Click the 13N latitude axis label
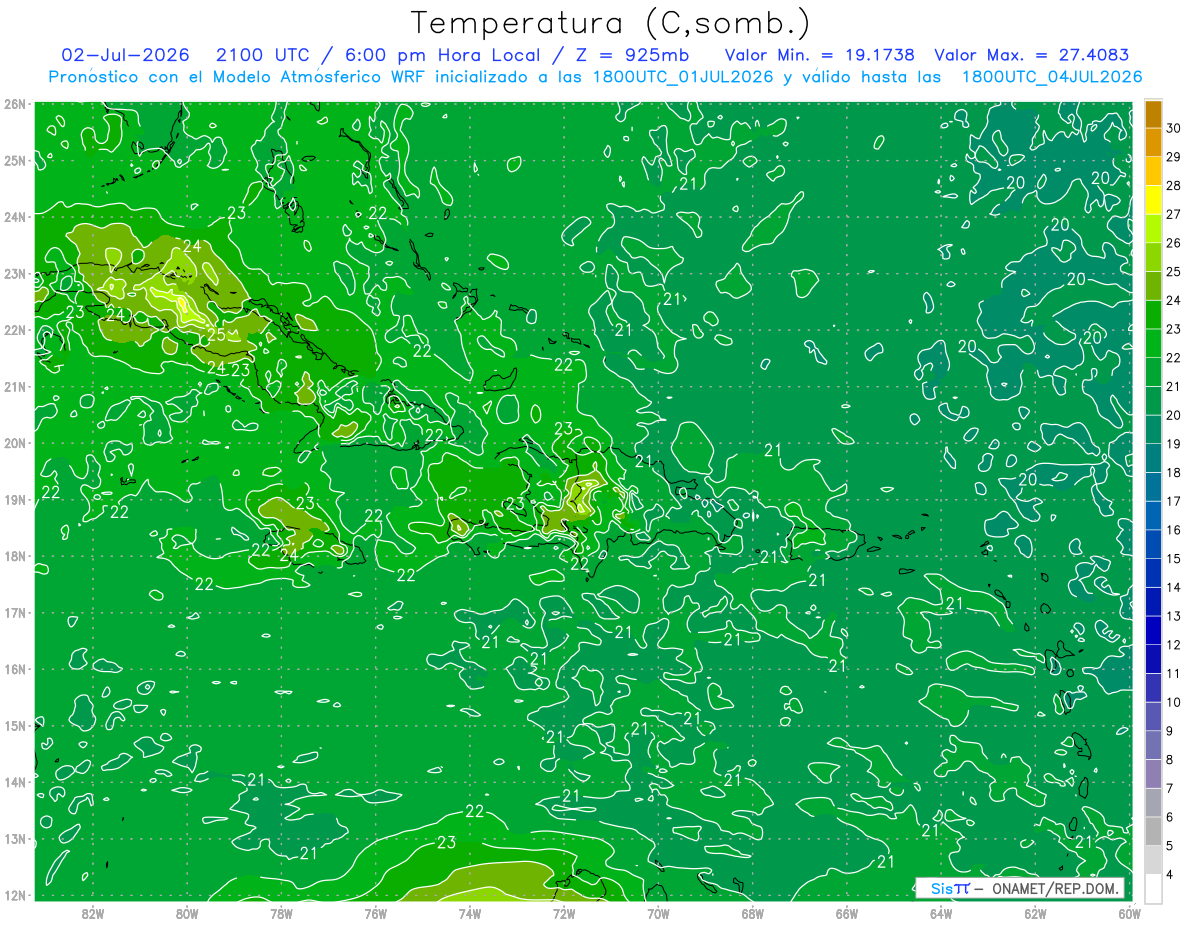The image size is (1200, 927). point(14,838)
